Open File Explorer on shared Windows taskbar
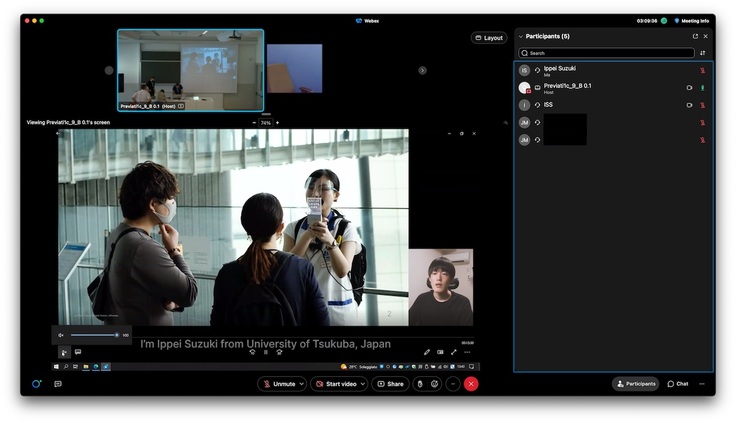 coord(86,367)
